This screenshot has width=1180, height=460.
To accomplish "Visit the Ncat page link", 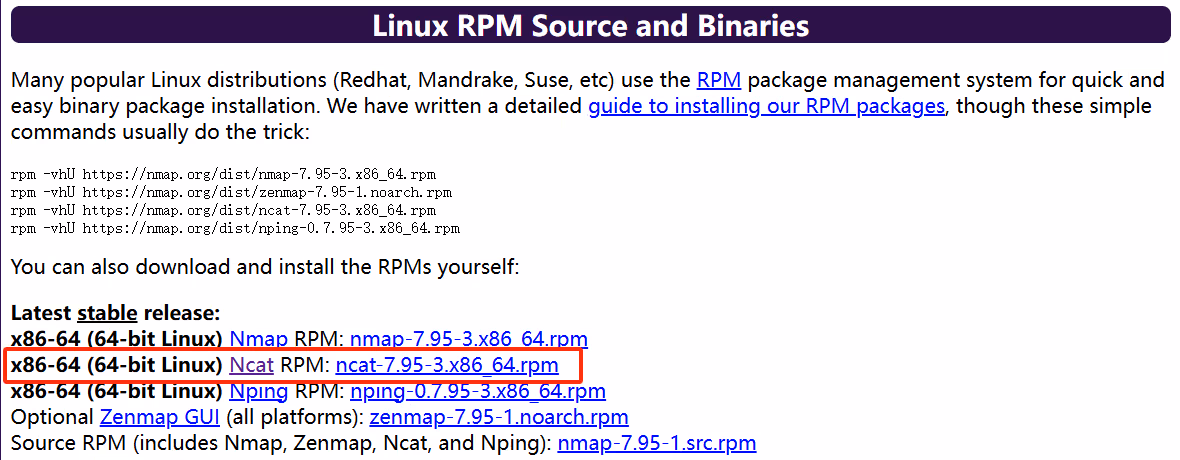I will click(251, 366).
